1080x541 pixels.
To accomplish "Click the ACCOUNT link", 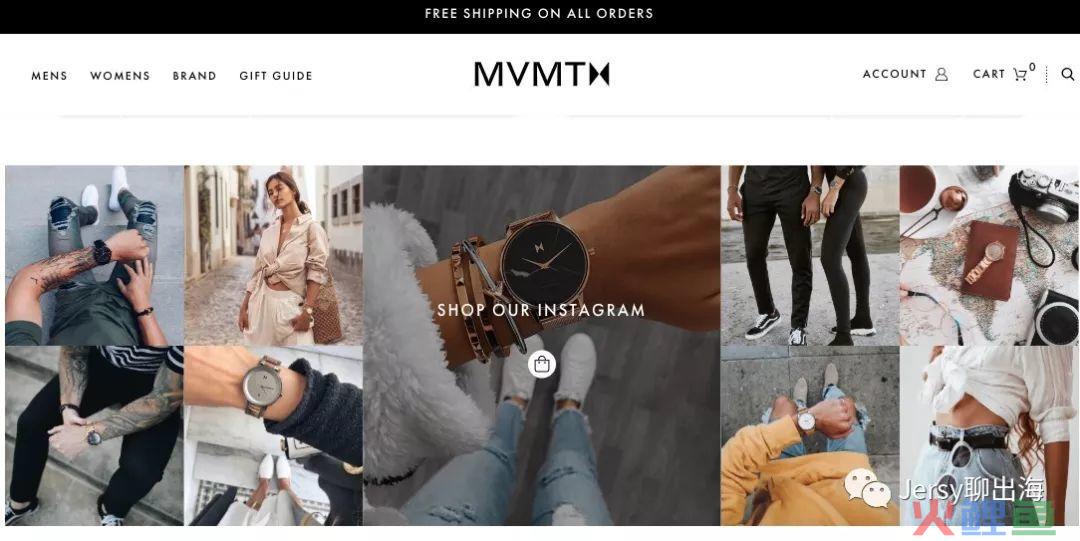I will 895,74.
